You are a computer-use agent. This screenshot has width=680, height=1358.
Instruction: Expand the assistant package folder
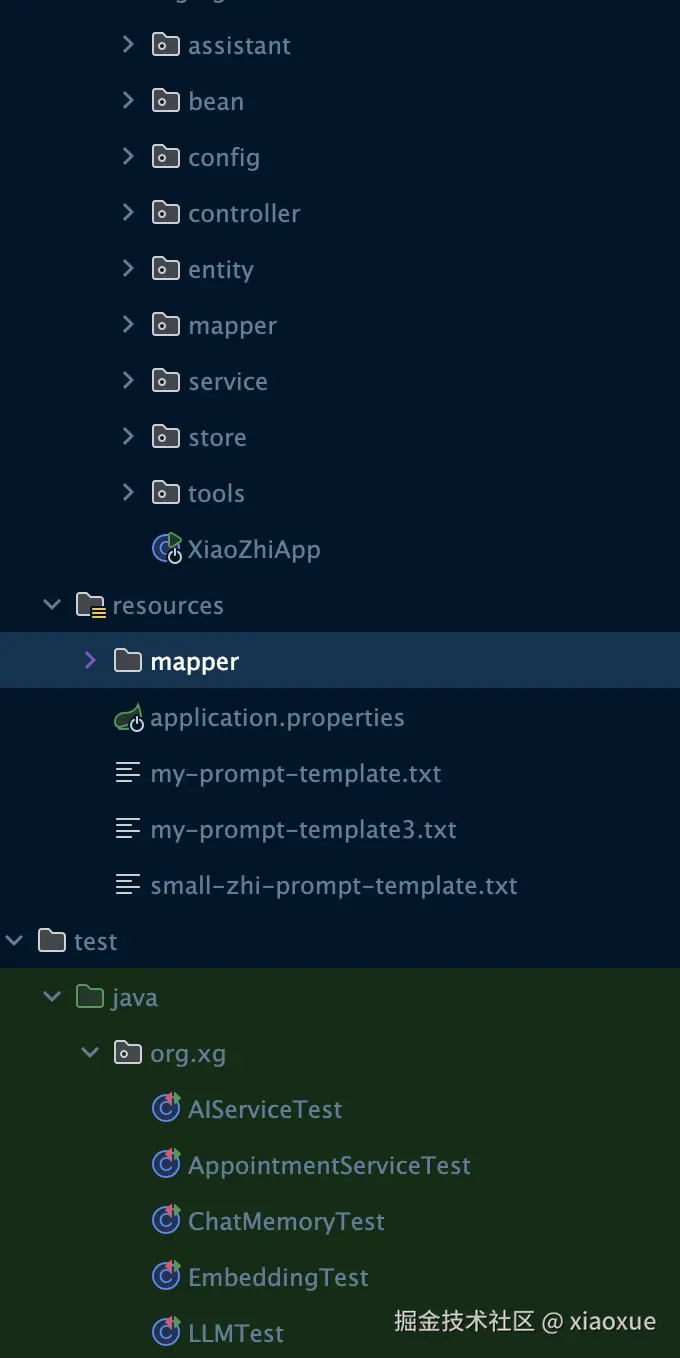[128, 45]
